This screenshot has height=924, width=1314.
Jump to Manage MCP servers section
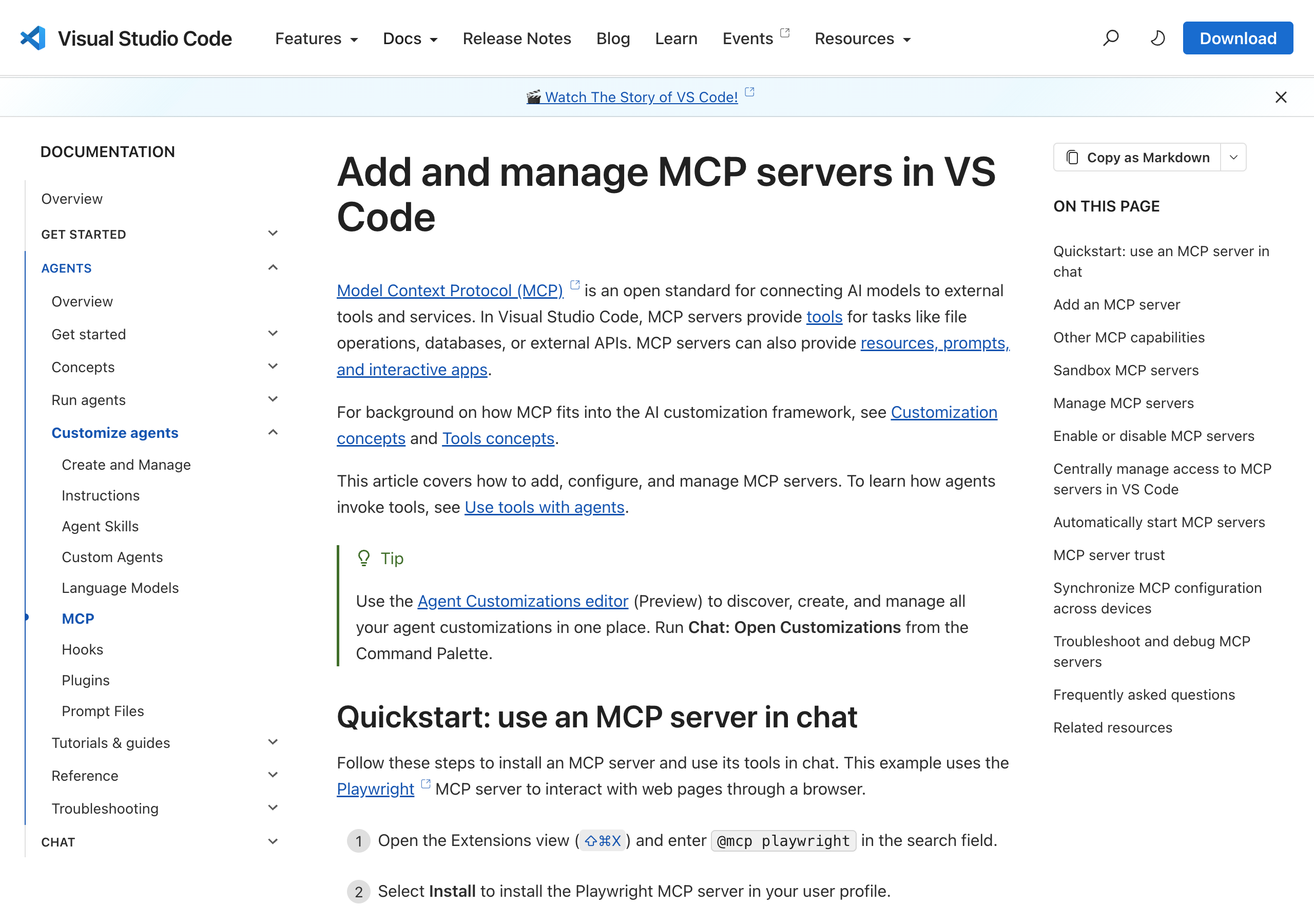click(x=1124, y=403)
